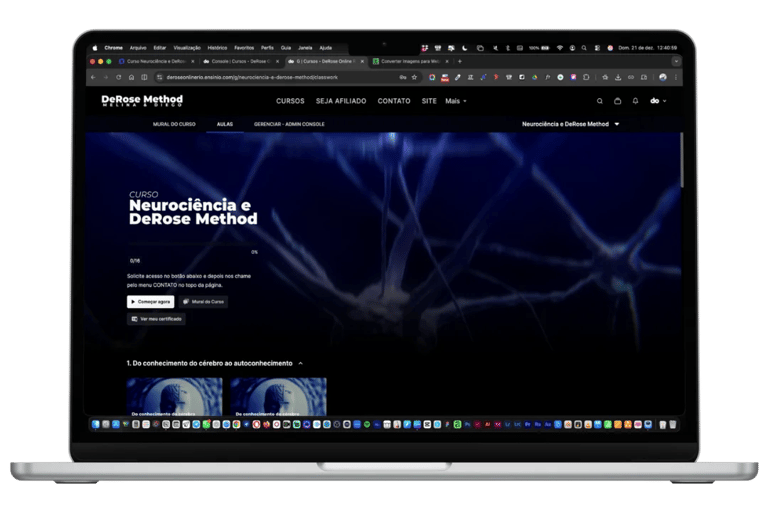Open the new tab plus button
Screen dimensions: 768x512
click(x=459, y=61)
